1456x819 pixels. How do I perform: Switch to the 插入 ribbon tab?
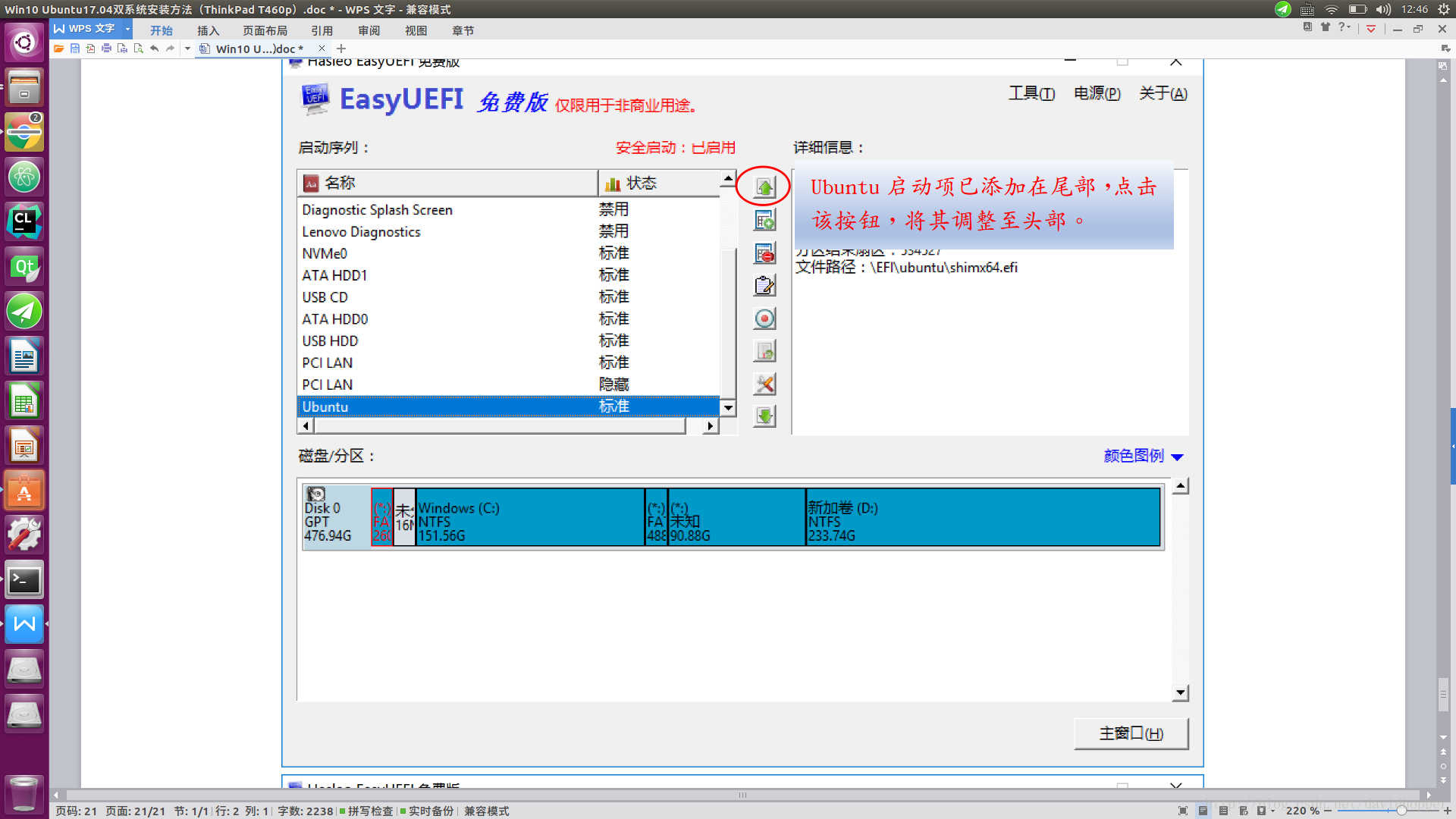[208, 30]
